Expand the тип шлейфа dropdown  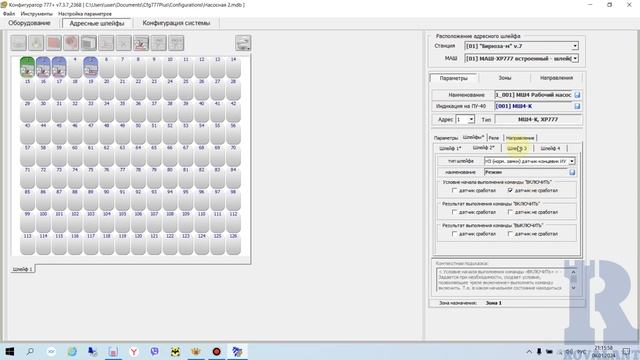point(572,161)
